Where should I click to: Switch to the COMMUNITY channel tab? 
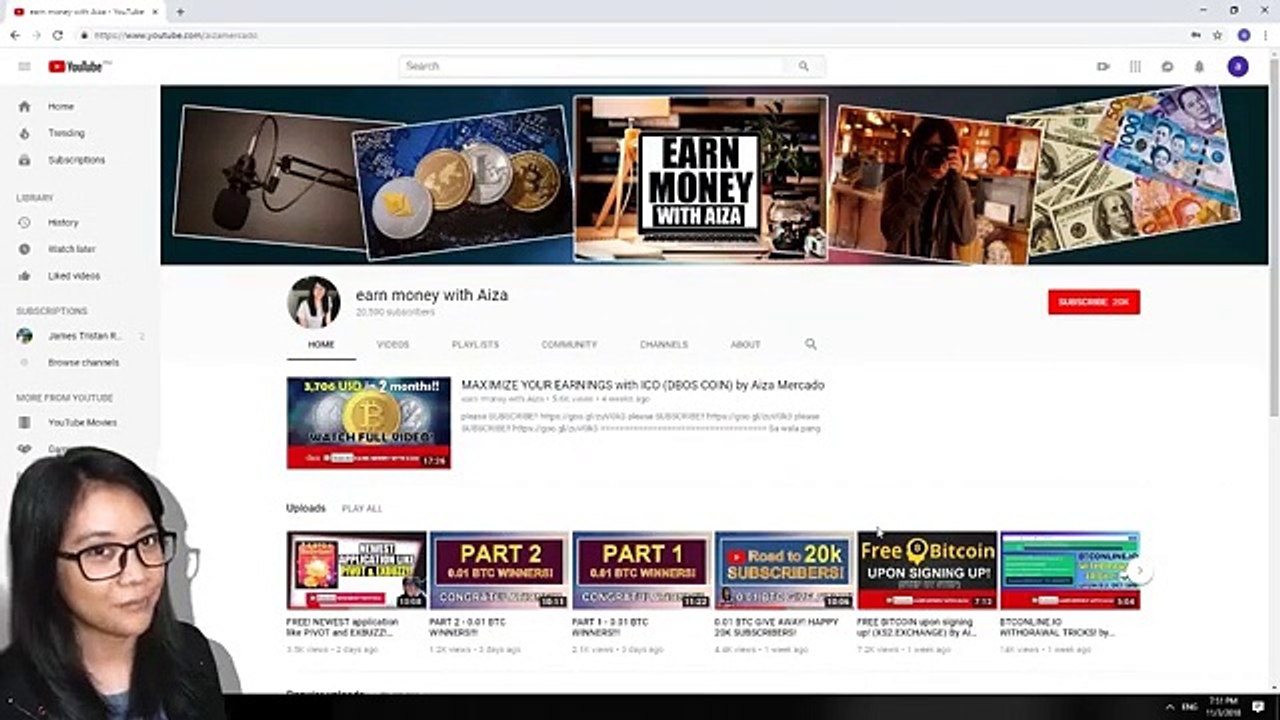pos(569,344)
